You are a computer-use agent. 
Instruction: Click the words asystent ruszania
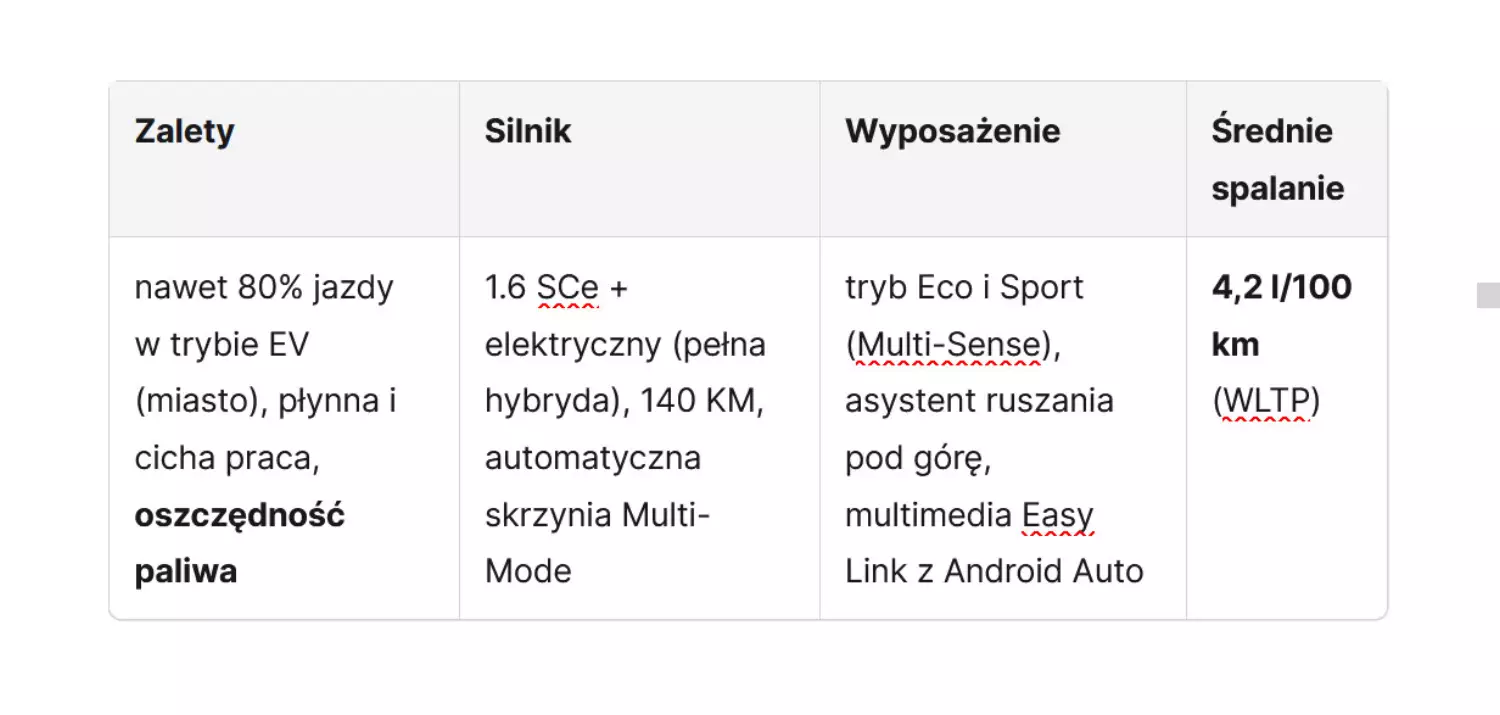(979, 402)
